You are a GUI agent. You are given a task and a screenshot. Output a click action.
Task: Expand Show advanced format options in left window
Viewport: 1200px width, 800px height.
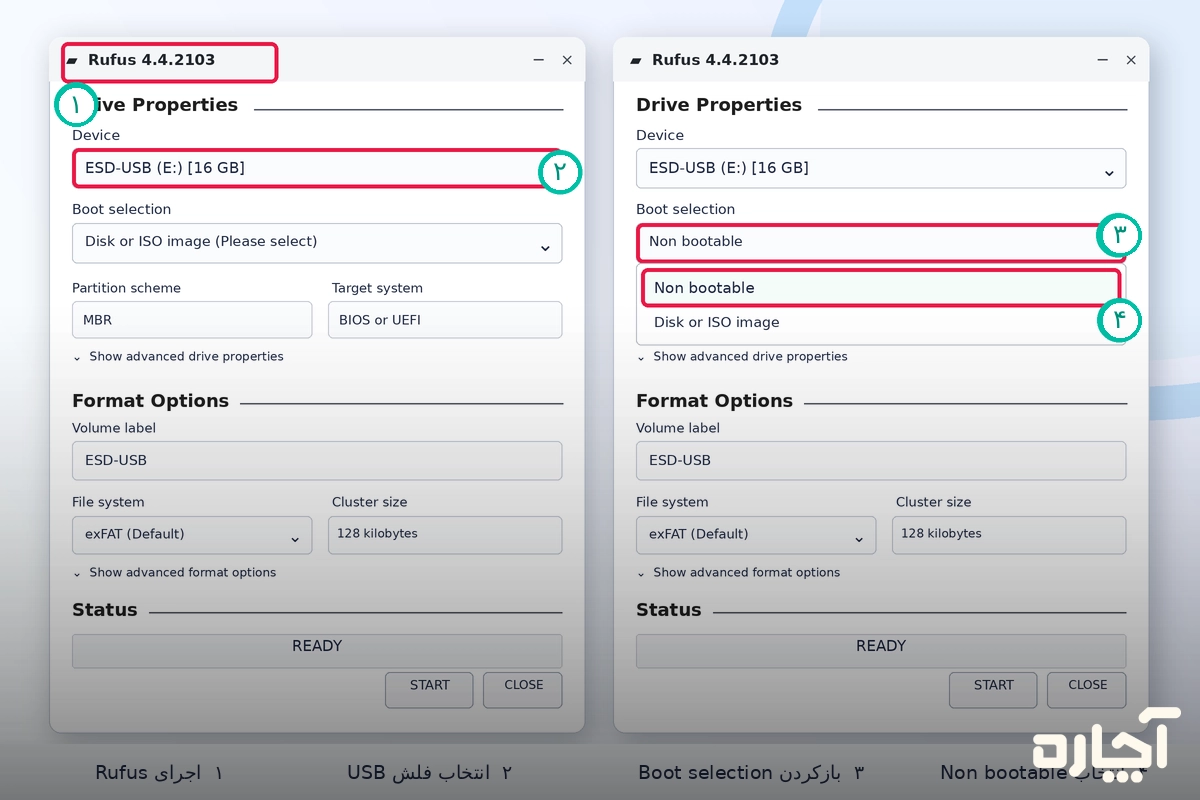click(174, 573)
